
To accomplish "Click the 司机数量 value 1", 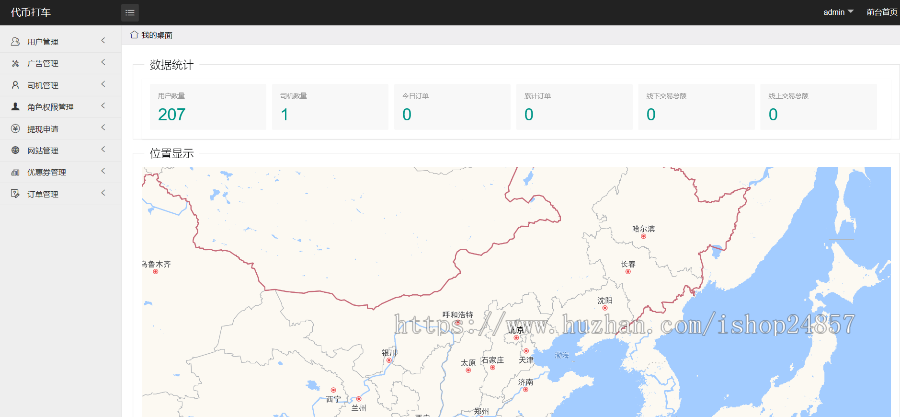I will (285, 115).
